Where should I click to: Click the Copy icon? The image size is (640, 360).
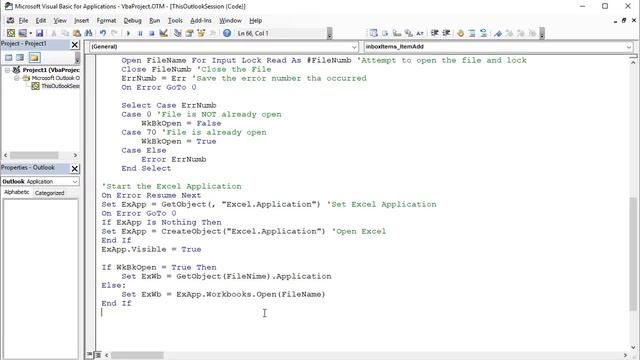[65, 33]
